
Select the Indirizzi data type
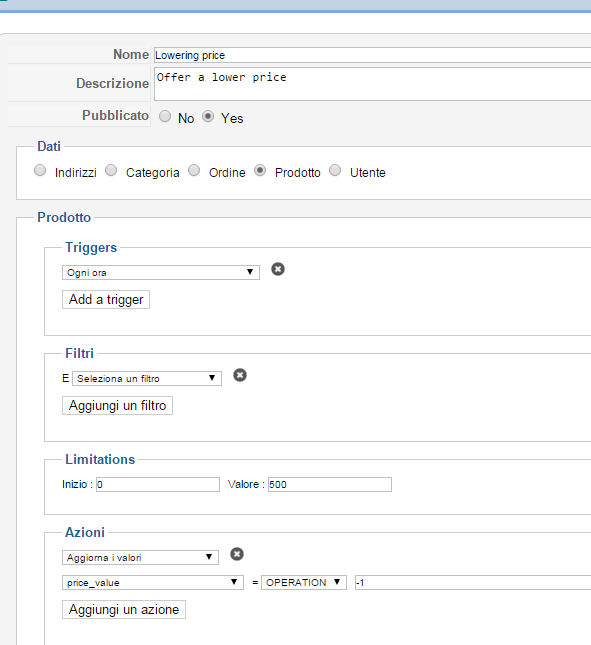click(40, 170)
